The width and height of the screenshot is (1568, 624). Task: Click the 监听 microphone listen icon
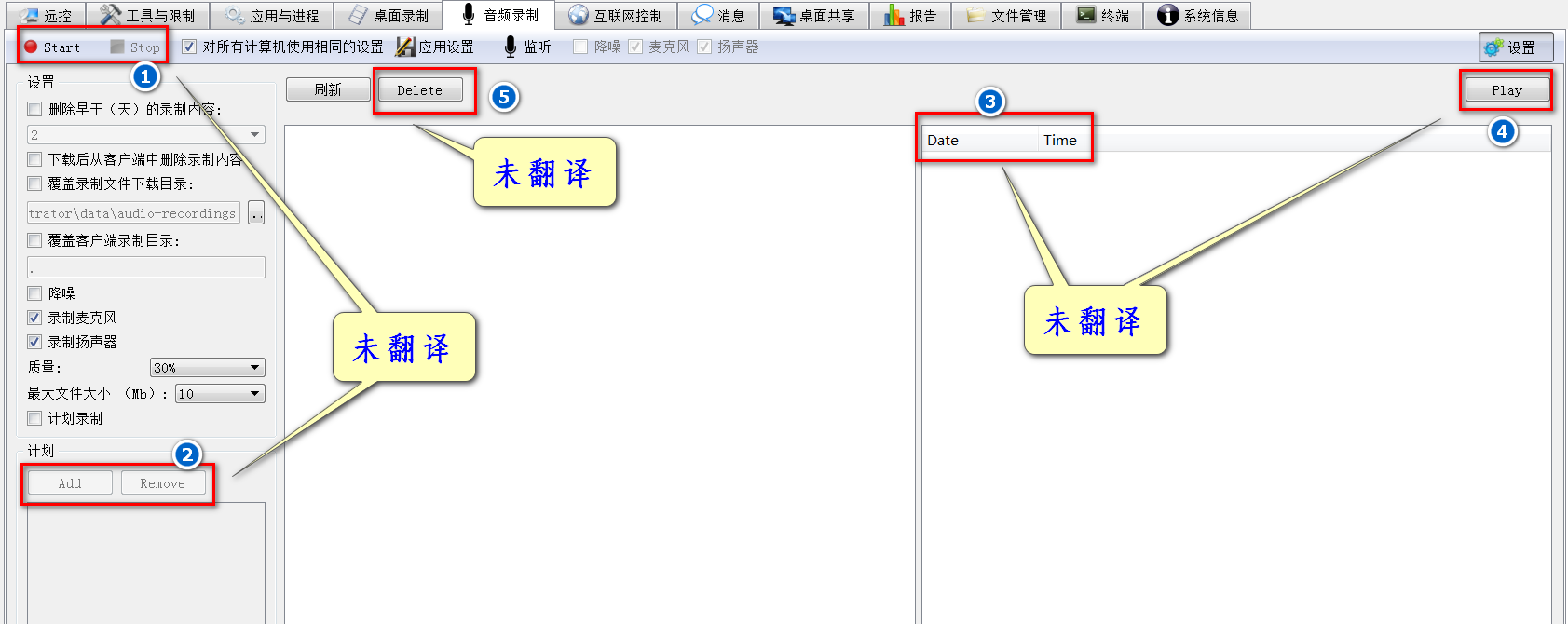511,47
